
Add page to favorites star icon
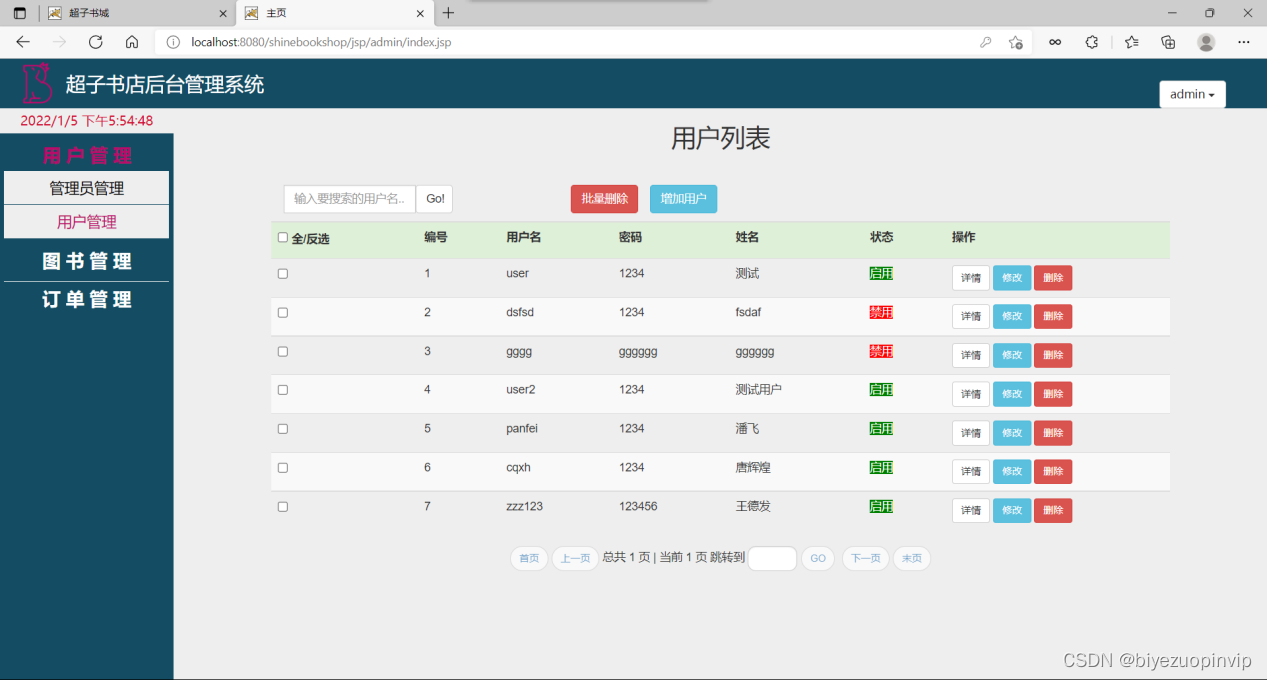click(1016, 42)
